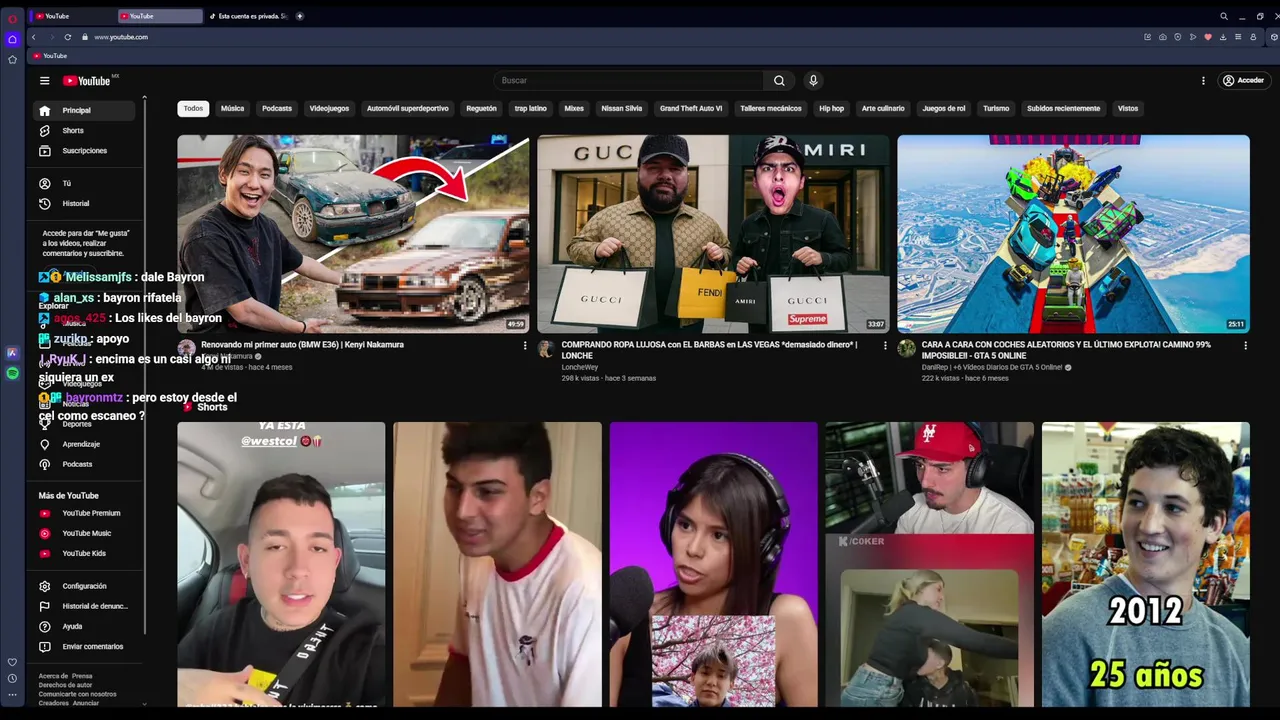The width and height of the screenshot is (1280, 720).
Task: Open a new browser tab
Action: click(x=299, y=16)
